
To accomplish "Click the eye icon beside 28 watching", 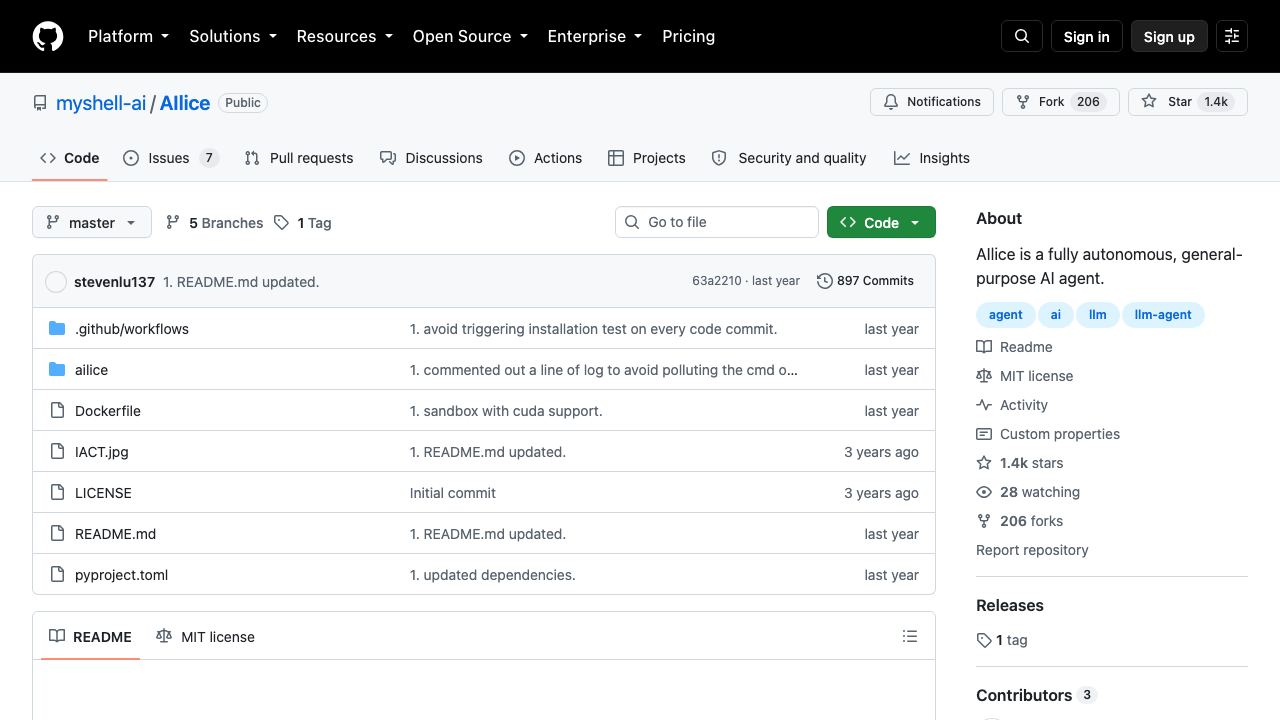I will click(984, 492).
